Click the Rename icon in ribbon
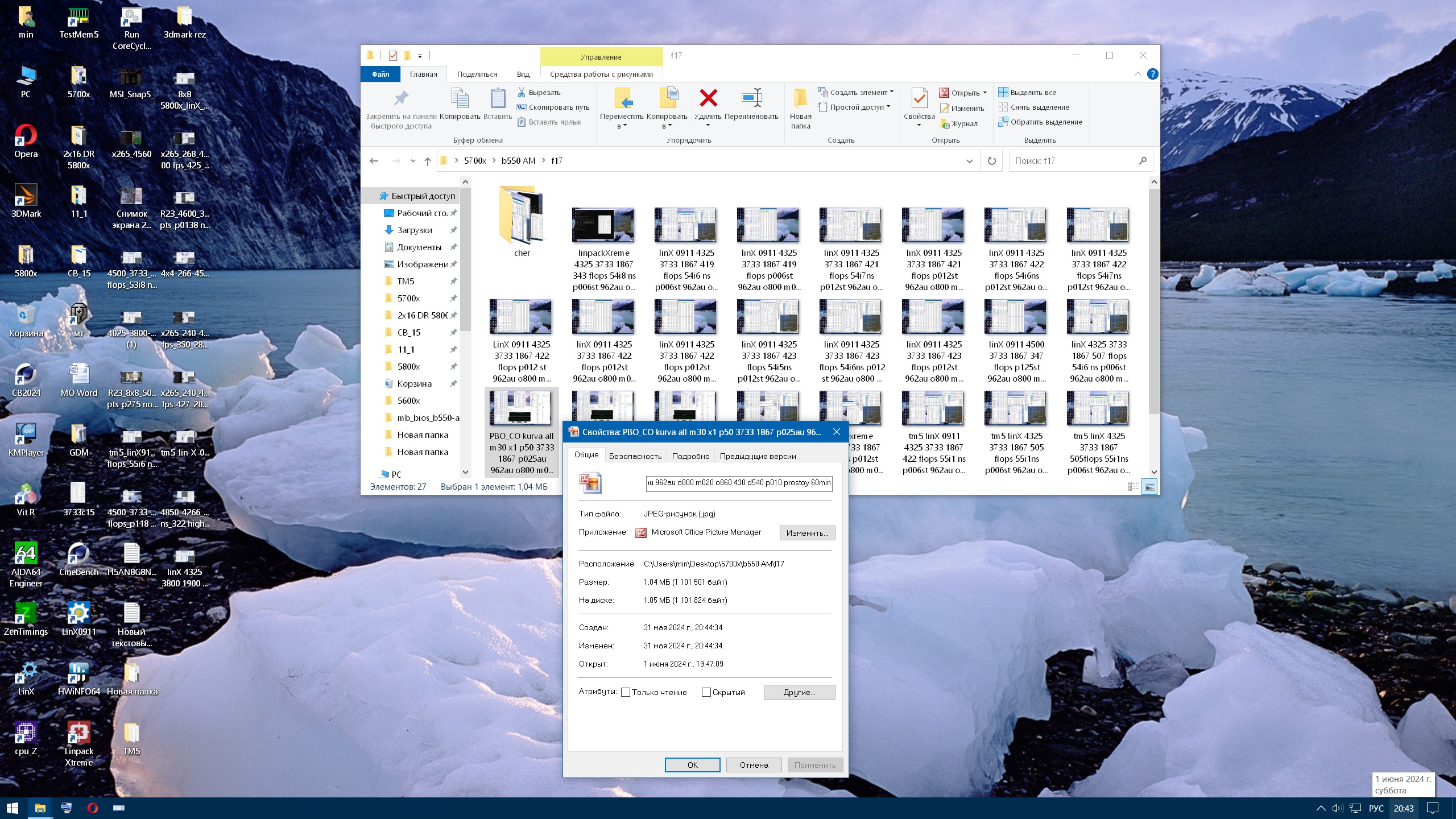The width and height of the screenshot is (1456, 819). point(751,99)
